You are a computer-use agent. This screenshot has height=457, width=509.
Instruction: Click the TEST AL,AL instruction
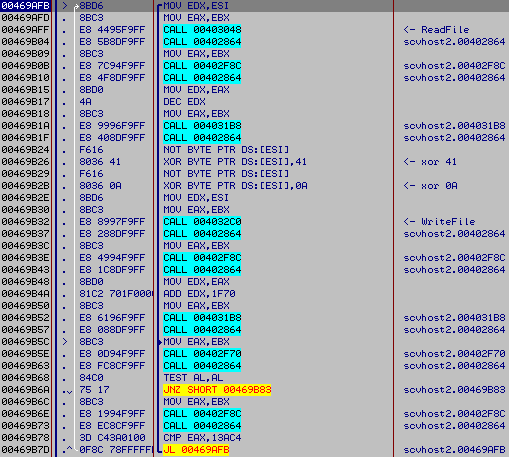pyautogui.click(x=193, y=378)
